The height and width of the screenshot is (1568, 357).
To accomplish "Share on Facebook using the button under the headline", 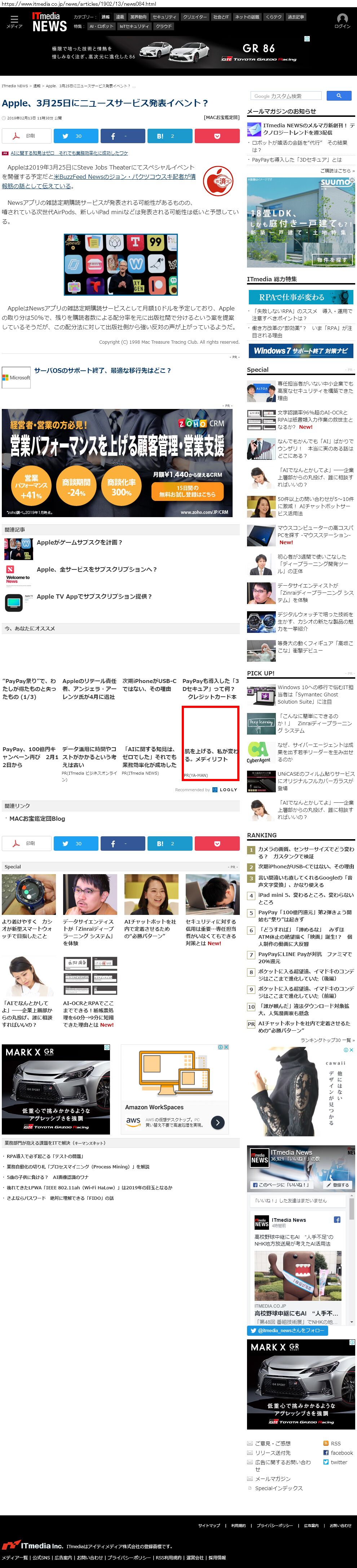I will tap(123, 136).
